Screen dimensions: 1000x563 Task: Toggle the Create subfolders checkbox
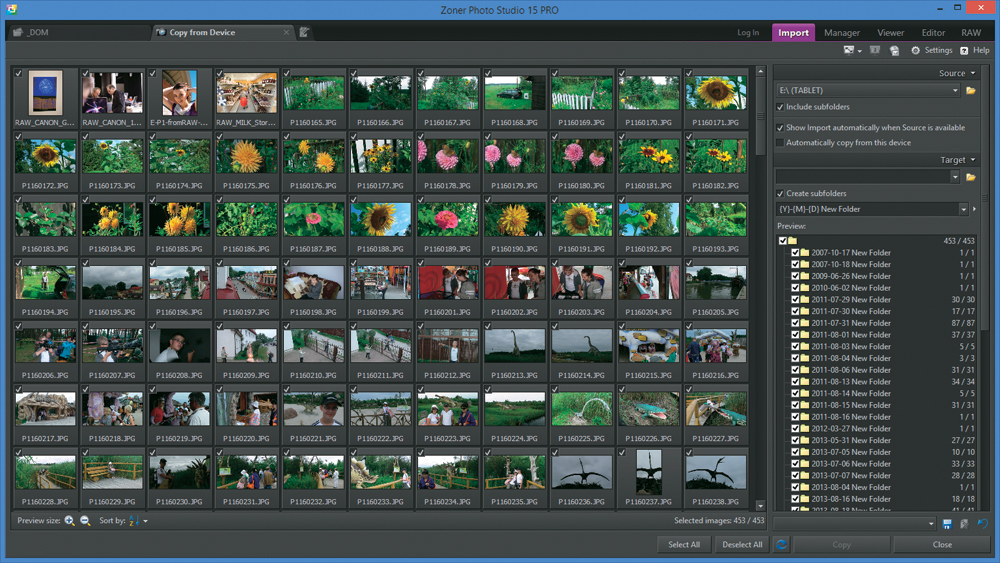781,193
